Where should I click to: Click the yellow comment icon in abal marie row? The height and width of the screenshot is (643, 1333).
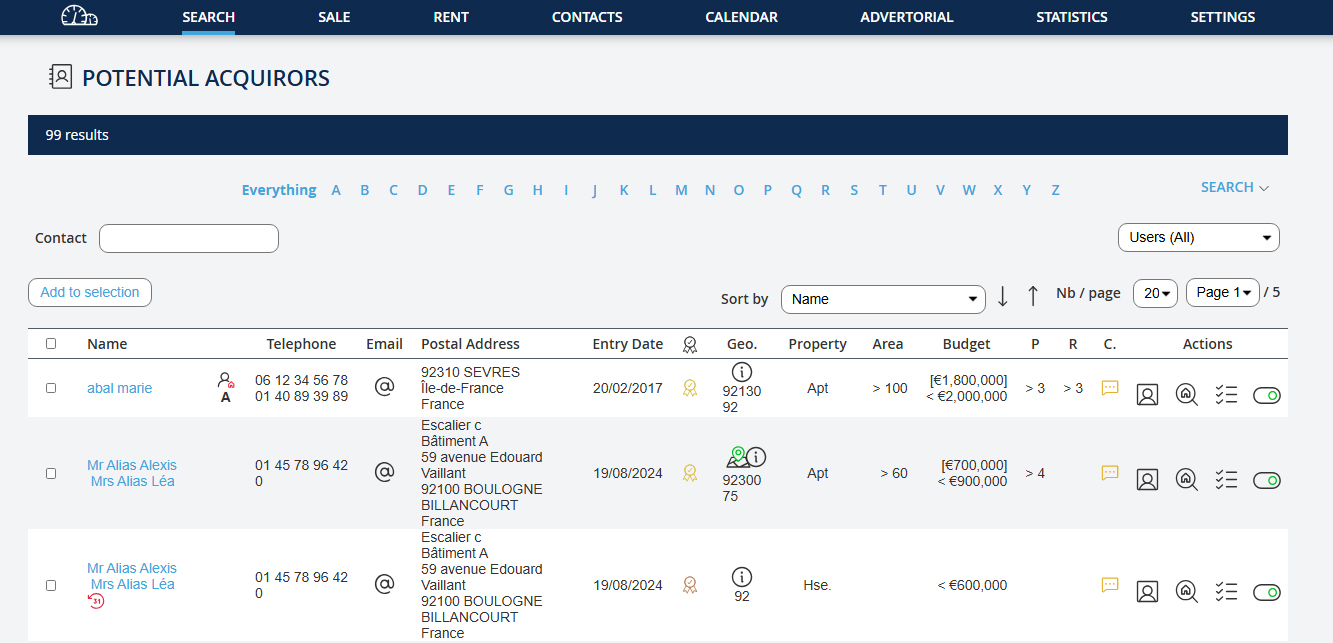coord(1109,388)
